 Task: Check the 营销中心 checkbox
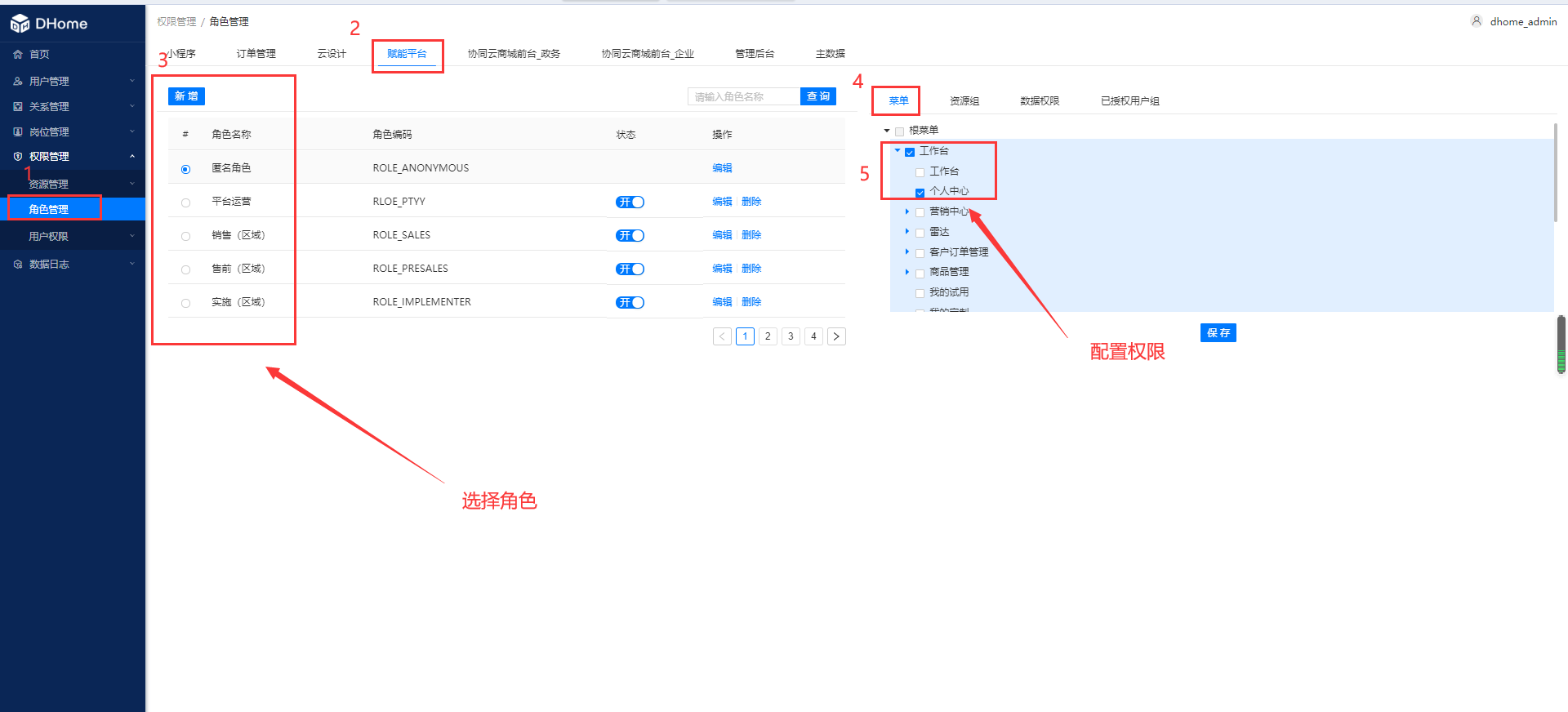coord(920,212)
